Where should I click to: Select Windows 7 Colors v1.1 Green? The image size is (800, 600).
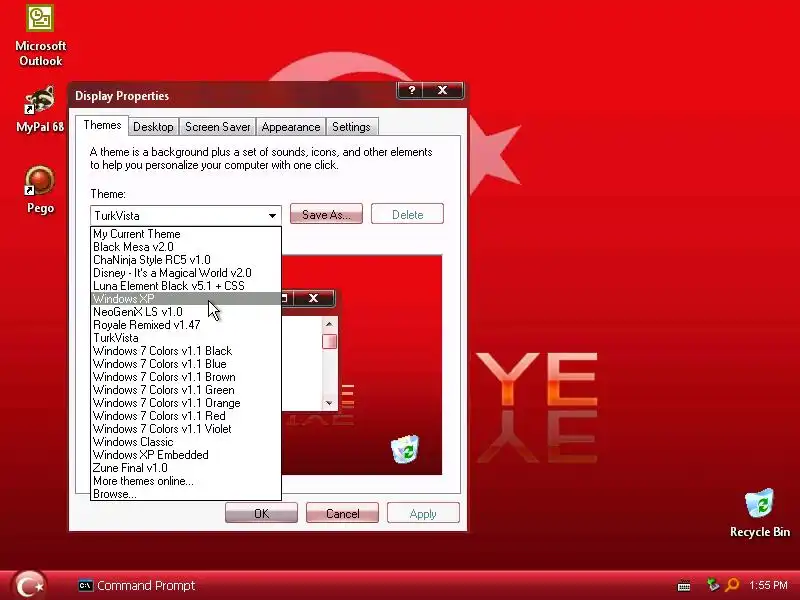pos(186,390)
